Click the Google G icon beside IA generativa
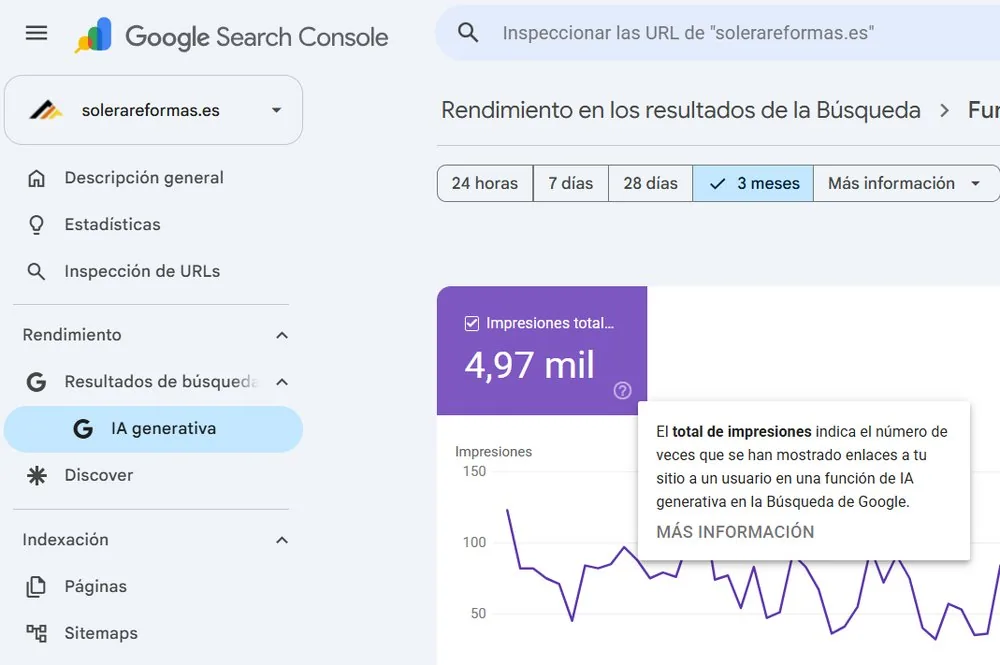Screen dimensions: 1000x665 [x=83, y=428]
